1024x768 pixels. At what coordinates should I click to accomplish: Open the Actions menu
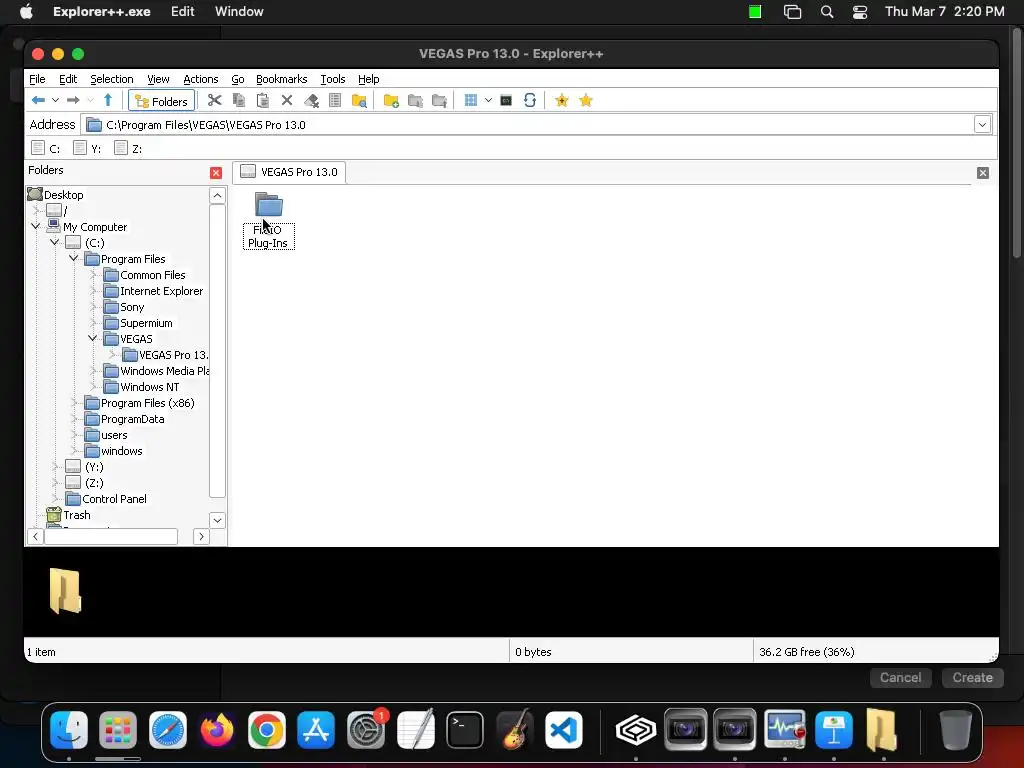pos(200,79)
